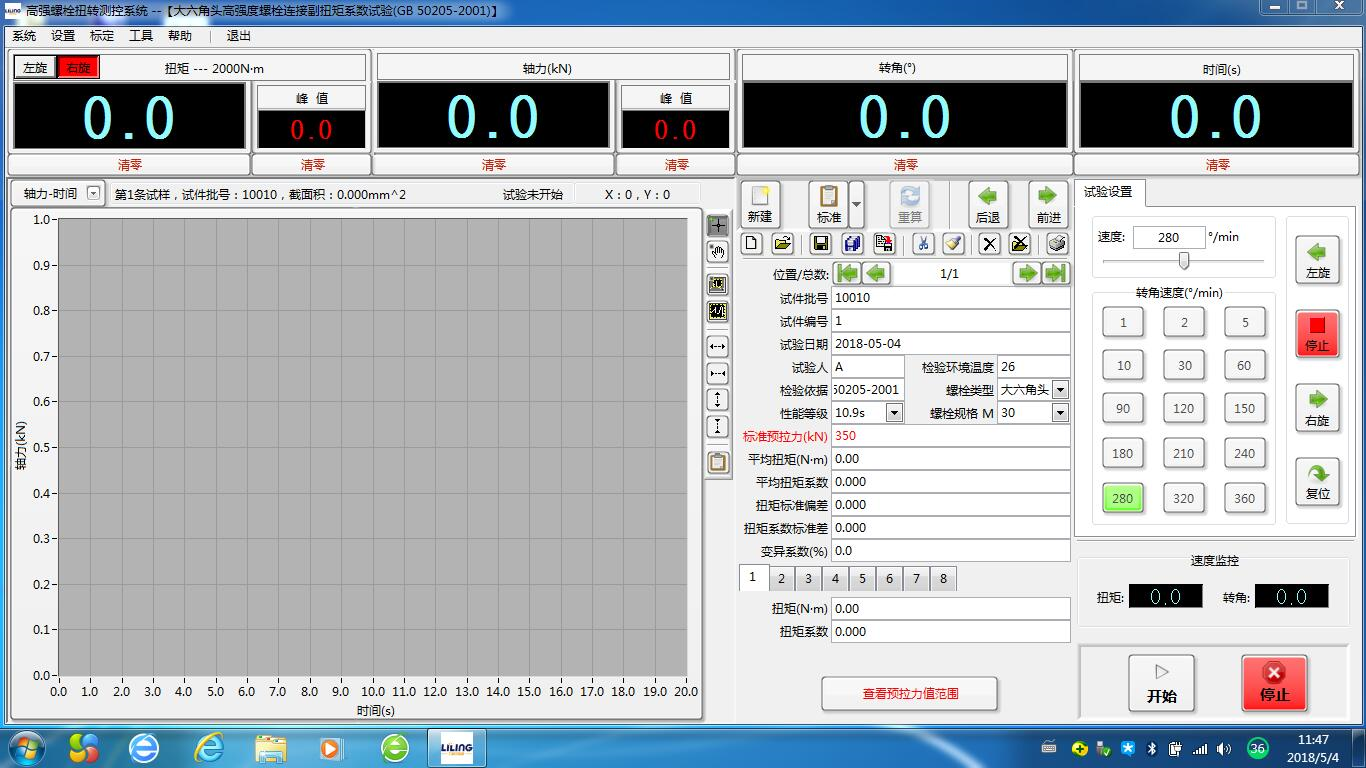Viewport: 1366px width, 768px height.
Task: Open the 工具 menu
Action: 141,35
